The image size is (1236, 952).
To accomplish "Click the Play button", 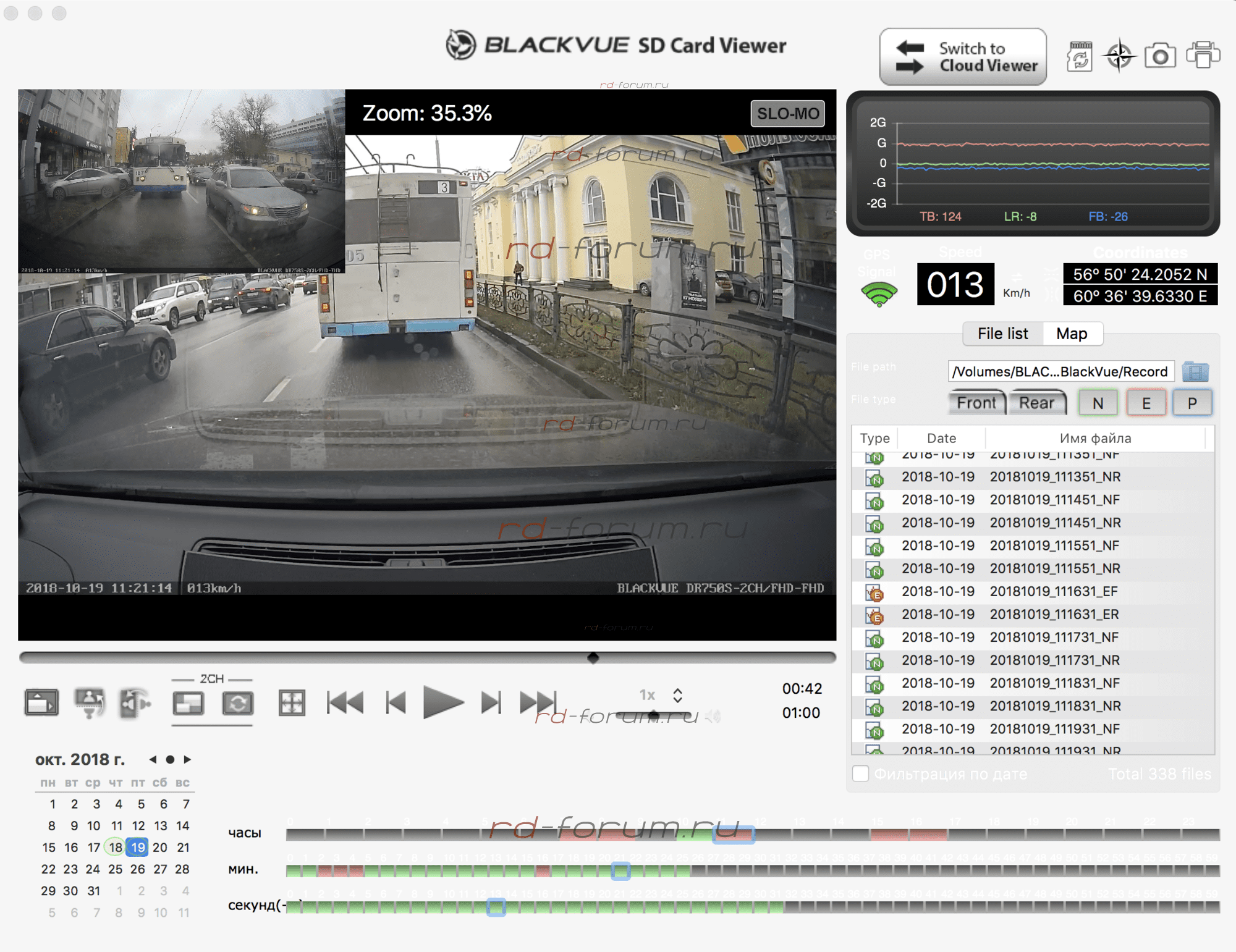I will coord(442,702).
